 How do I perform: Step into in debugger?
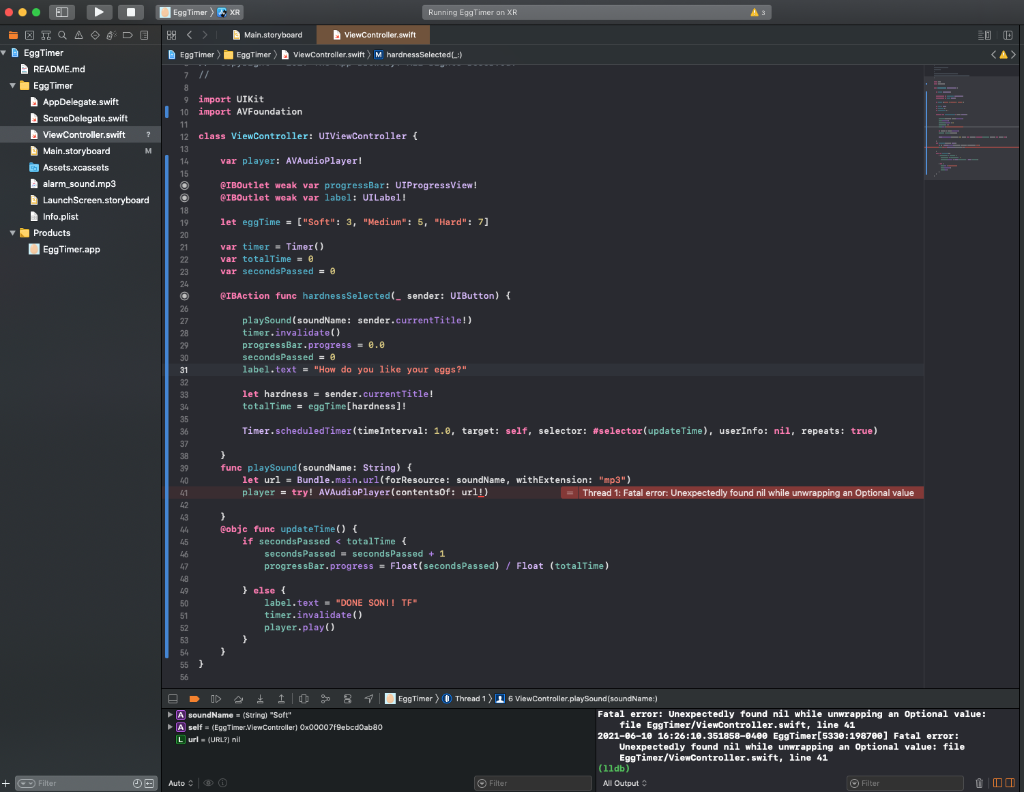click(260, 699)
